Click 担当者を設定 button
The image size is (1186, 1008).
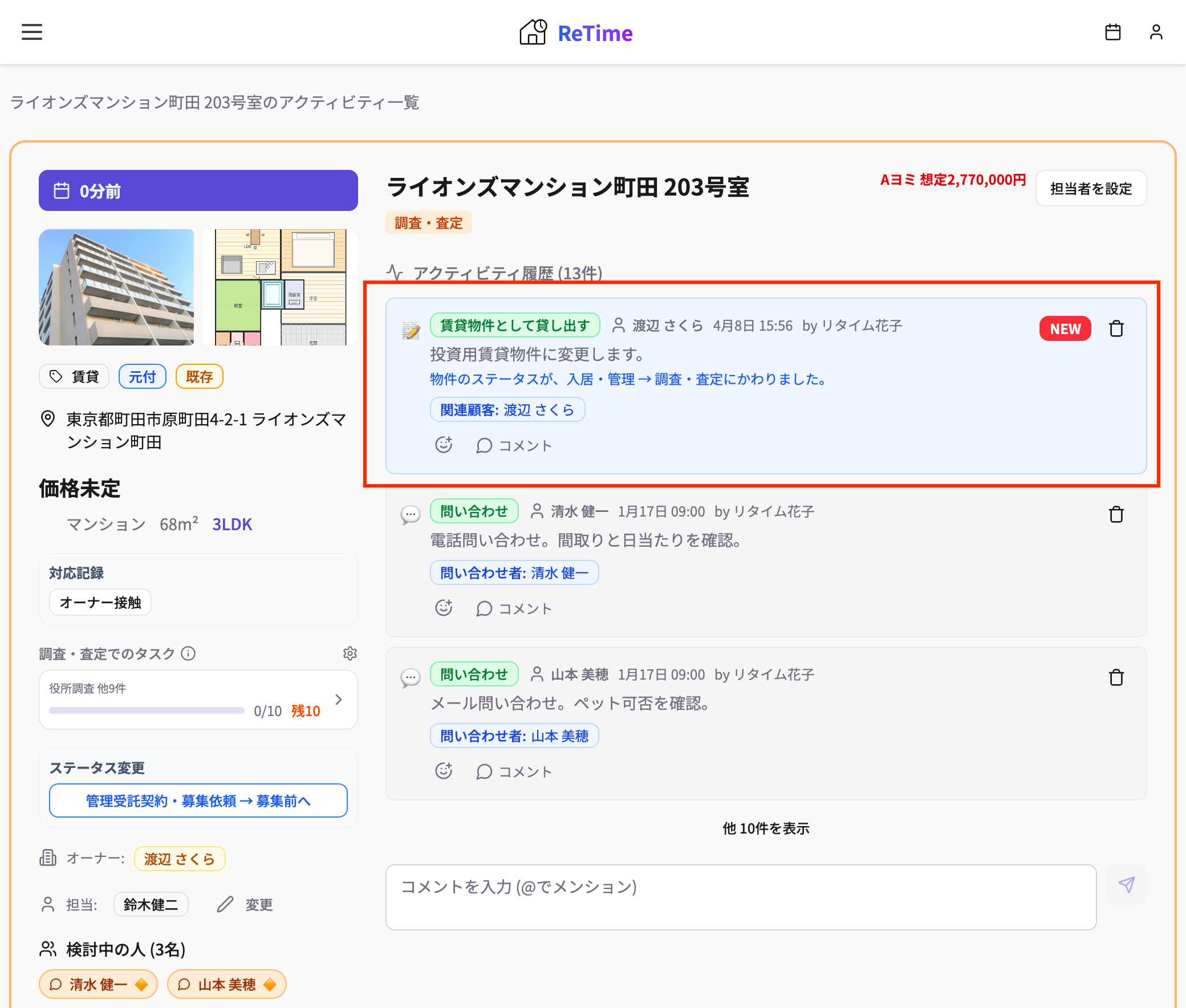[x=1091, y=188]
